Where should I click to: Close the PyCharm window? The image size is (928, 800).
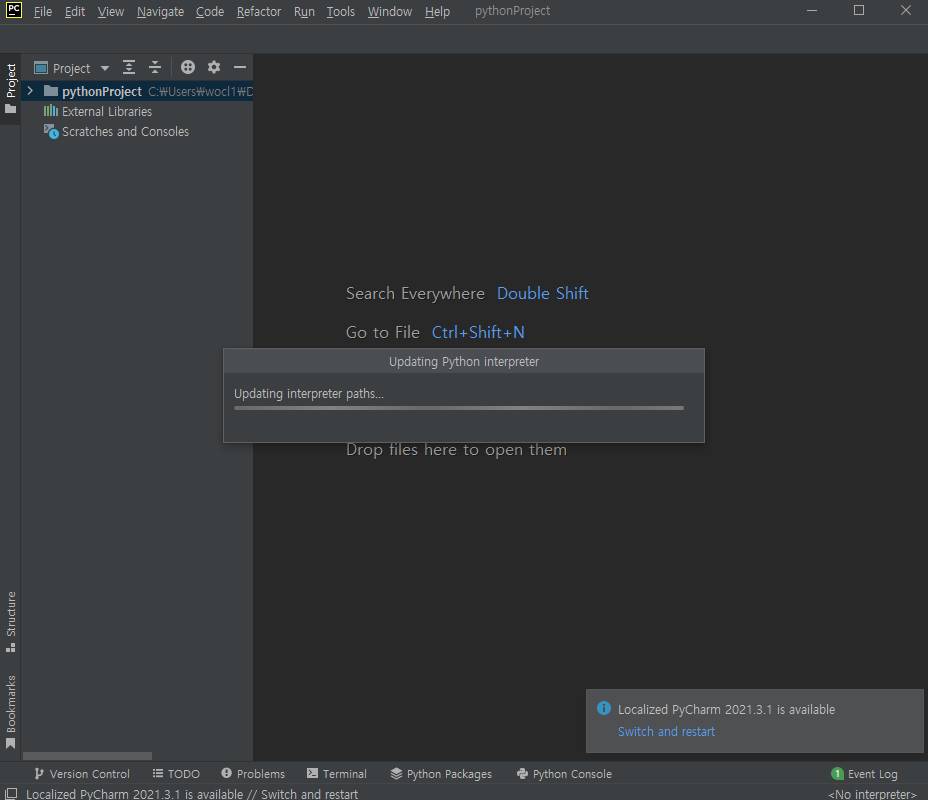pyautogui.click(x=906, y=11)
